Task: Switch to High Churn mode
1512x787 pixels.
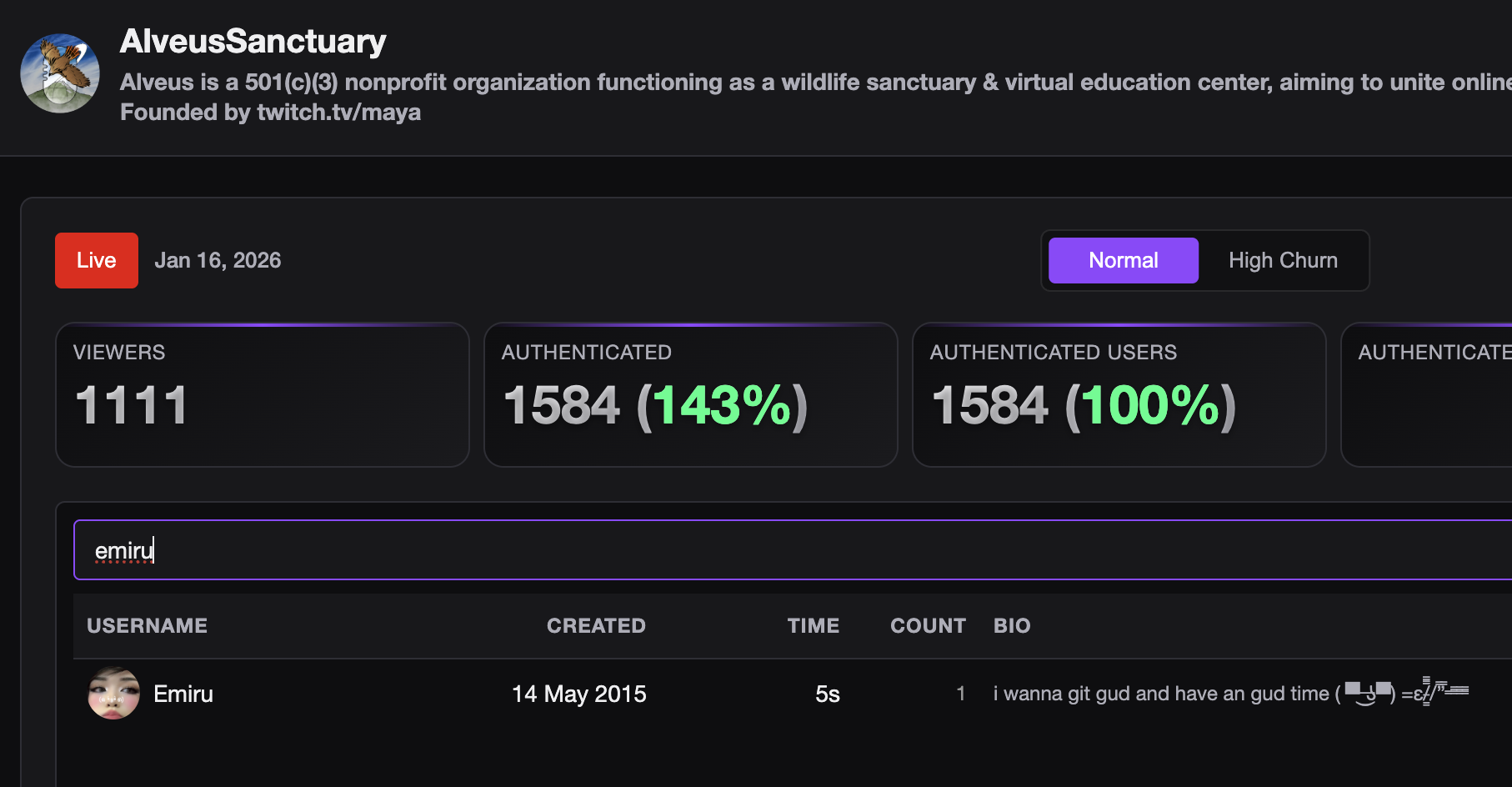Action: (1283, 260)
